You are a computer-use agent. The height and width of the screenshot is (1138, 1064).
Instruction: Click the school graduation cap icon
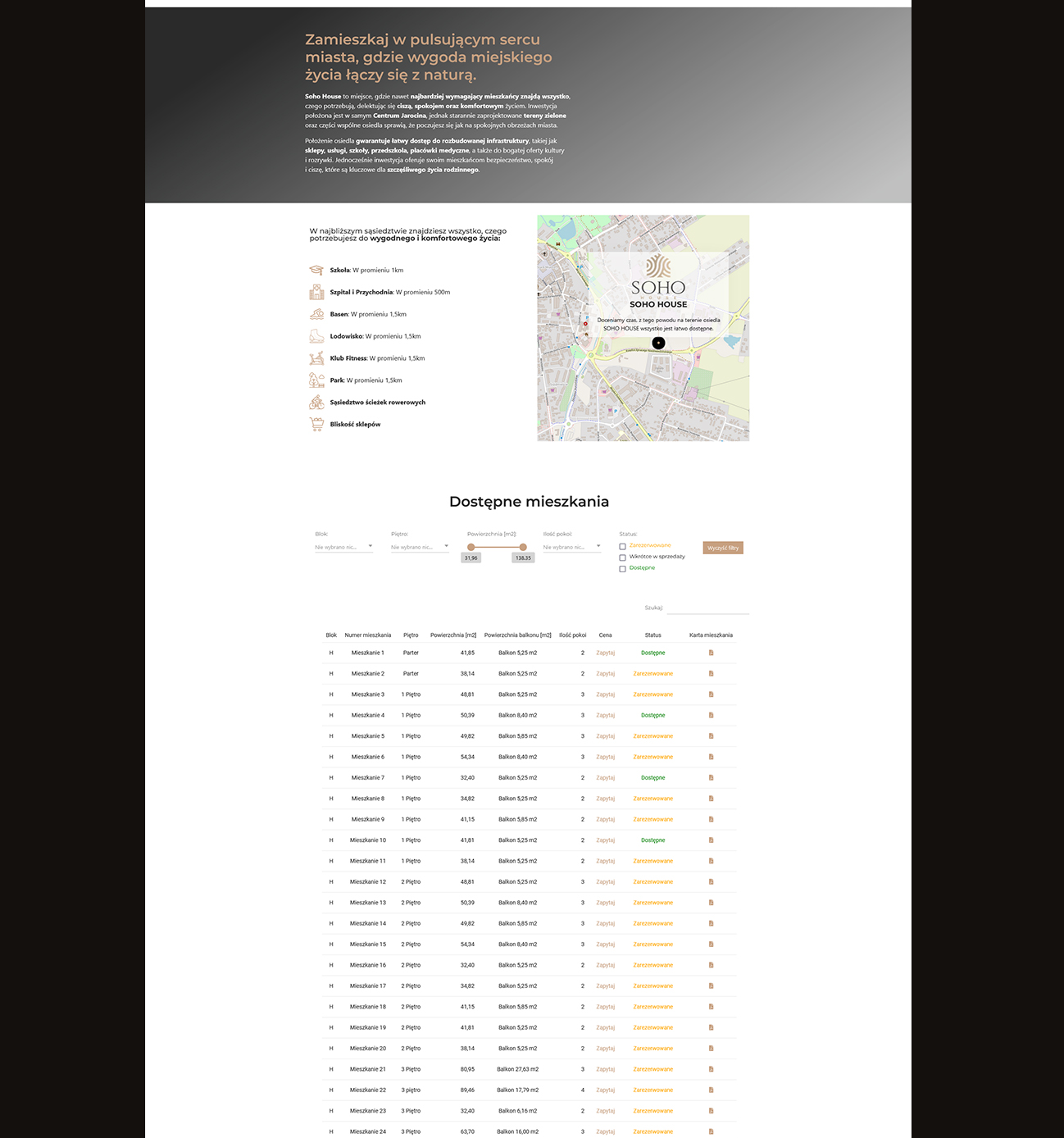tap(316, 270)
